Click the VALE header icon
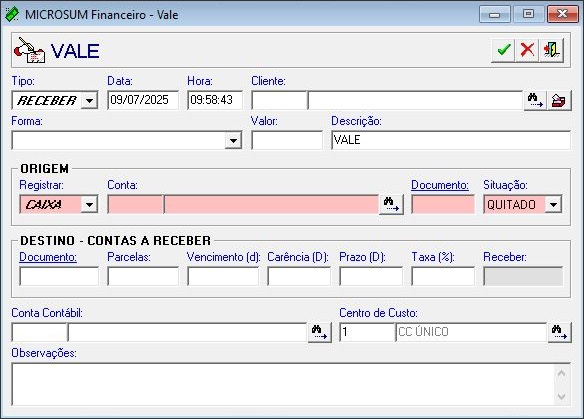 click(29, 50)
